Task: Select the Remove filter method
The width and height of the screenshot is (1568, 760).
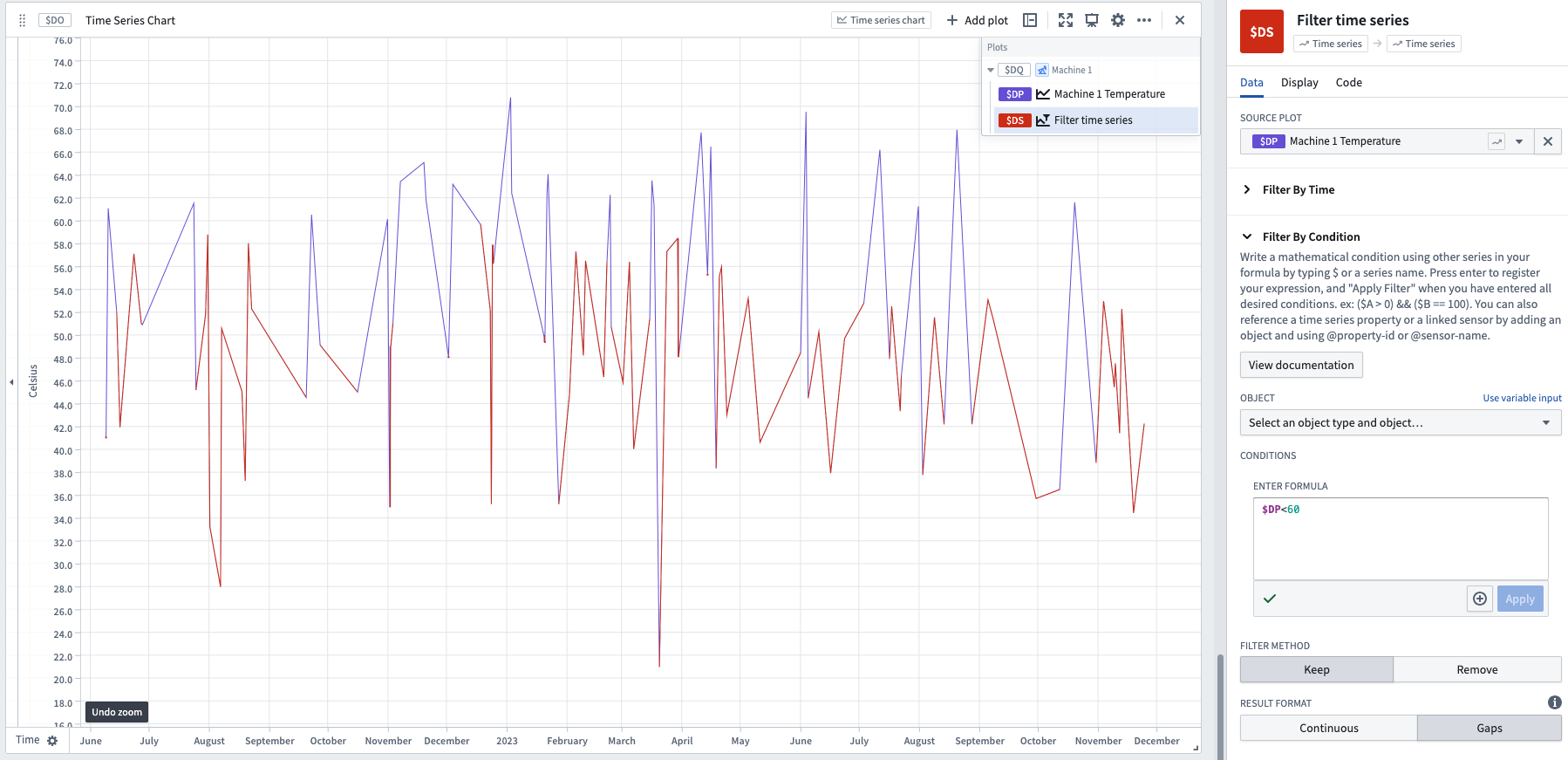Action: coord(1477,669)
